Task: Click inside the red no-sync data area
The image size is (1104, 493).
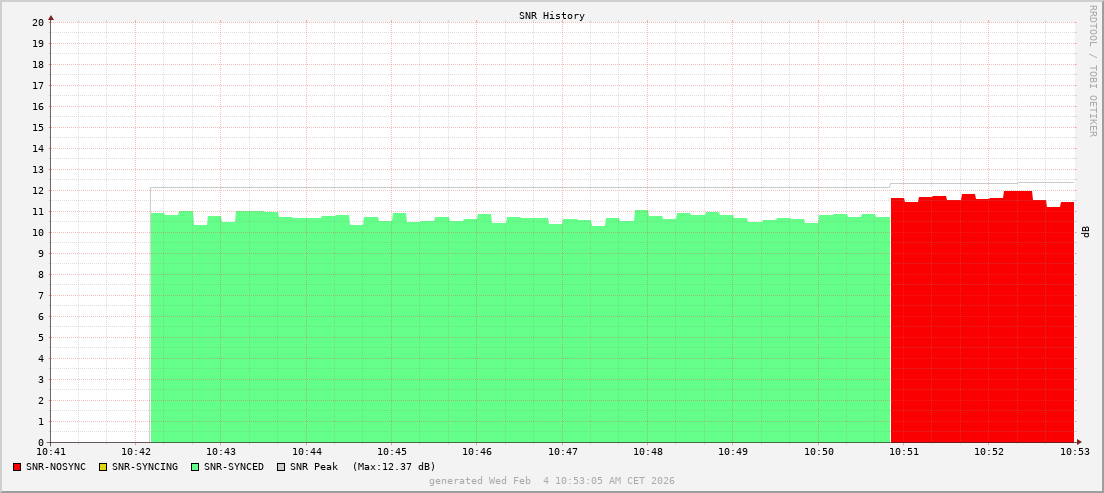Action: click(x=980, y=320)
